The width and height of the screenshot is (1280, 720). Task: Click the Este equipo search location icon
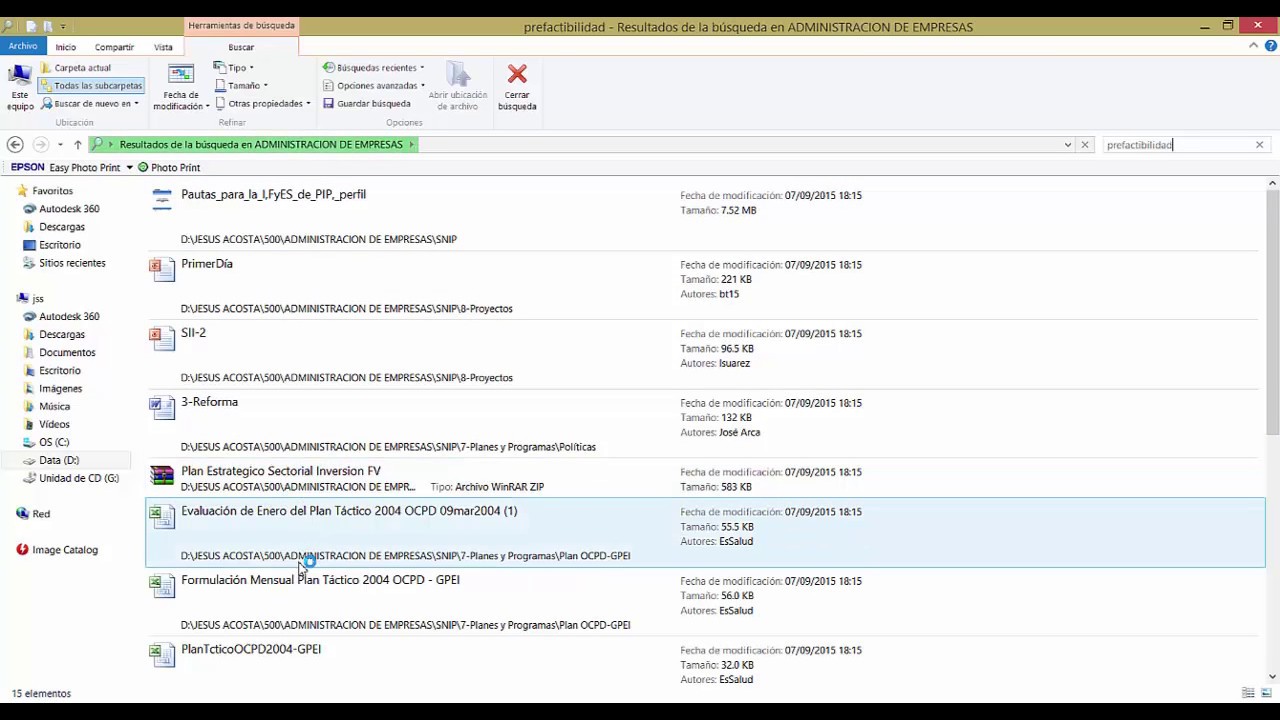click(20, 87)
